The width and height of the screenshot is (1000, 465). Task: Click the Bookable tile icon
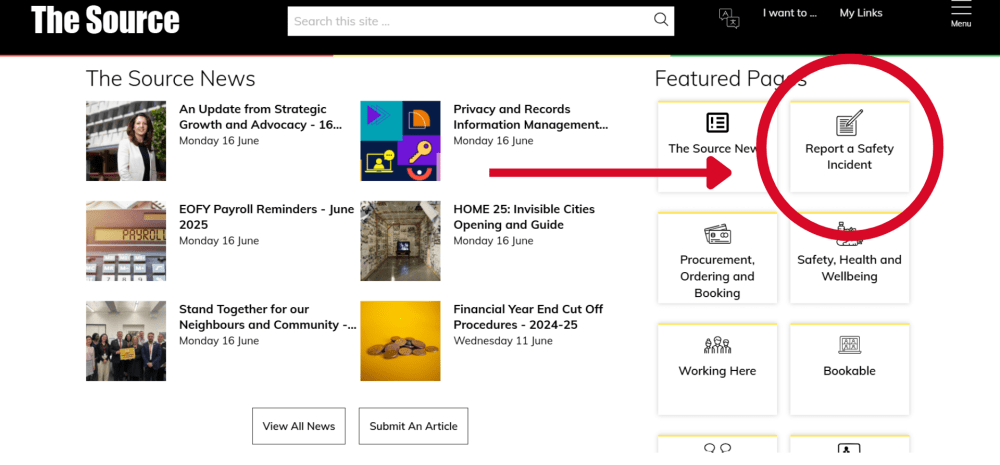coord(849,345)
